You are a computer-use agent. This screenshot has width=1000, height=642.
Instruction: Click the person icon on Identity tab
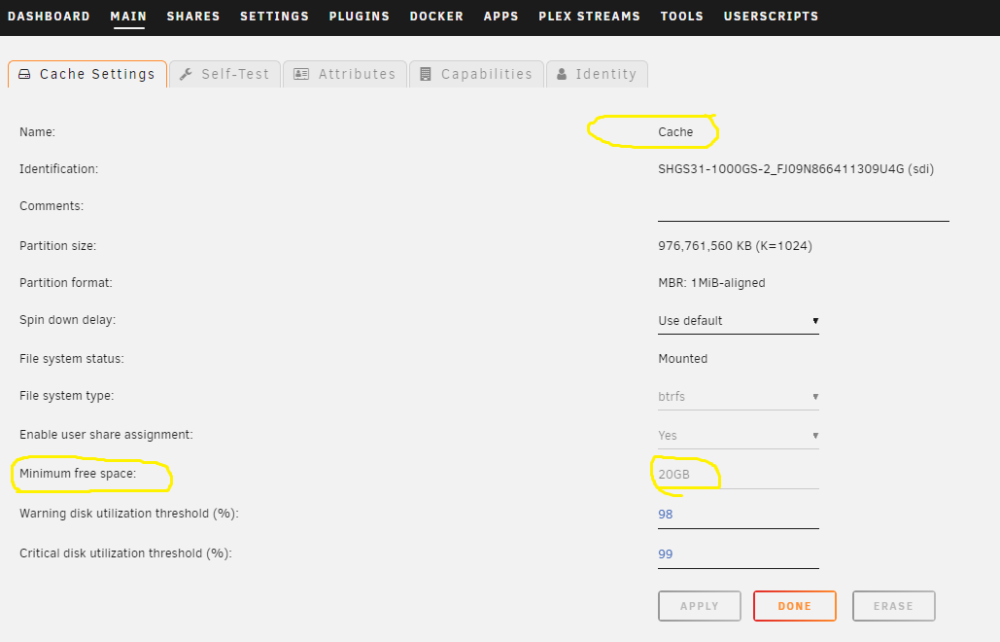click(x=561, y=74)
